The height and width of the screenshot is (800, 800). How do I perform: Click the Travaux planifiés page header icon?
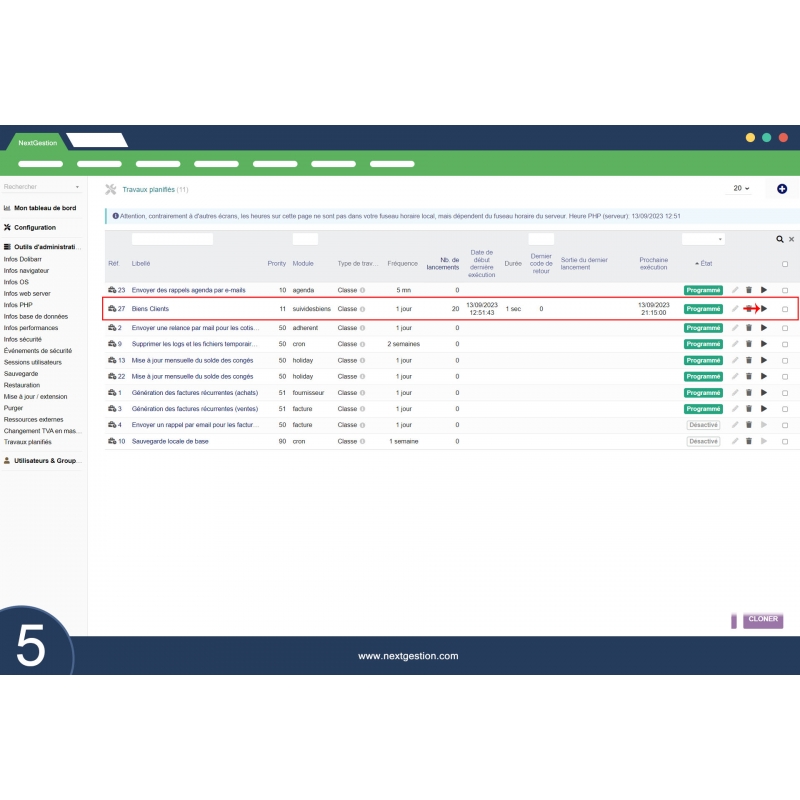pyautogui.click(x=109, y=189)
